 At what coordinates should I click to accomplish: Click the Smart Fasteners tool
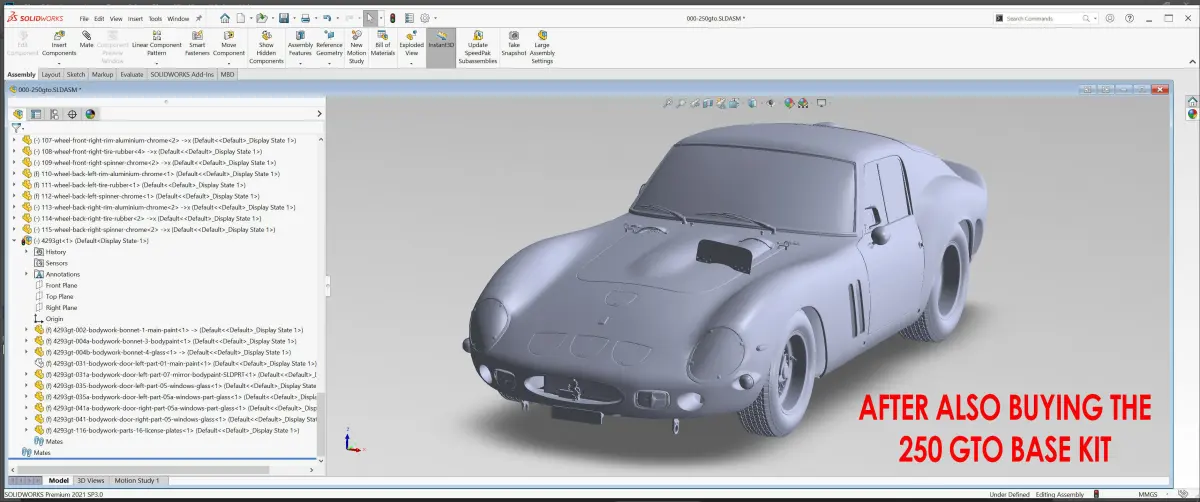pos(197,43)
